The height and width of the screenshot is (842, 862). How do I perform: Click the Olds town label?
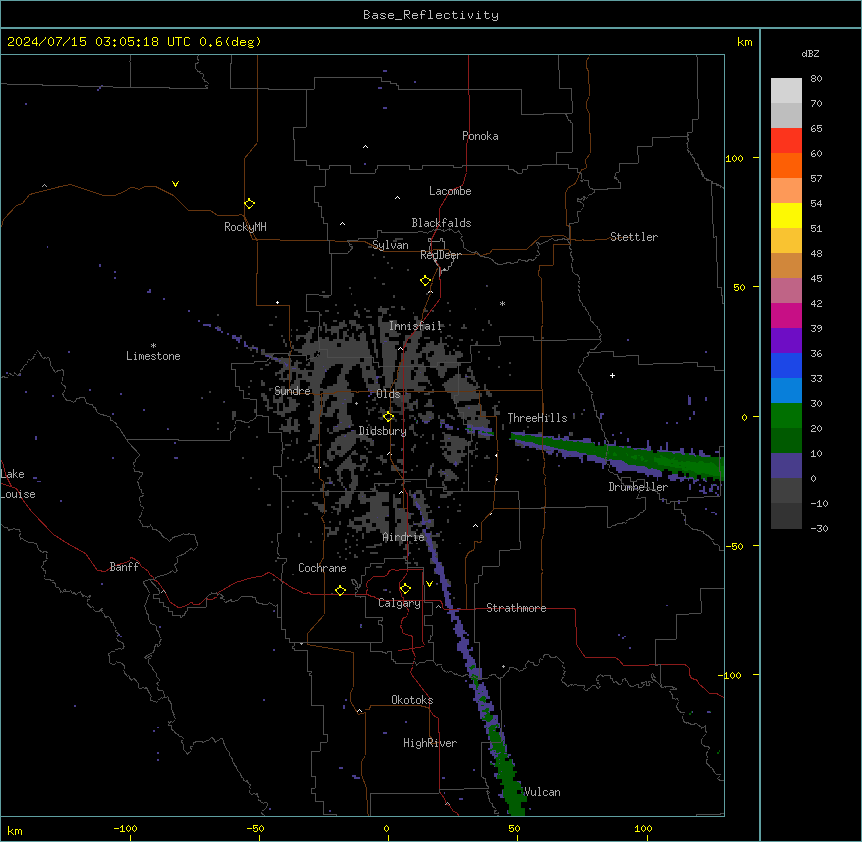[388, 394]
